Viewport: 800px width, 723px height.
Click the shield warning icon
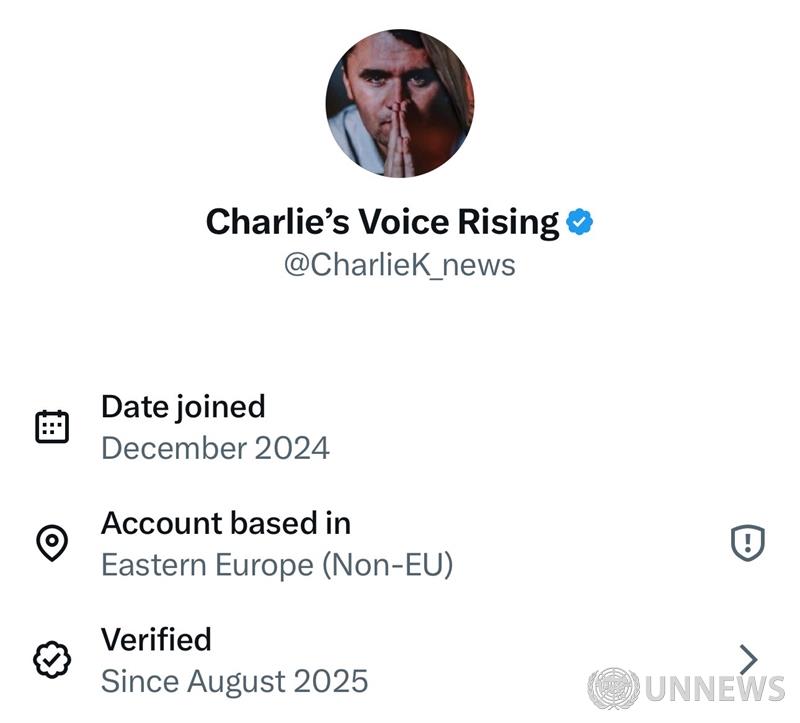[x=747, y=543]
